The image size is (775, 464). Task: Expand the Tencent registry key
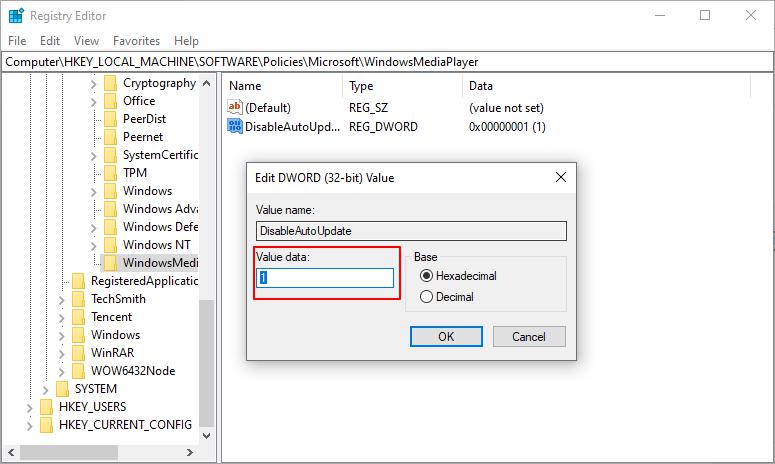click(62, 317)
